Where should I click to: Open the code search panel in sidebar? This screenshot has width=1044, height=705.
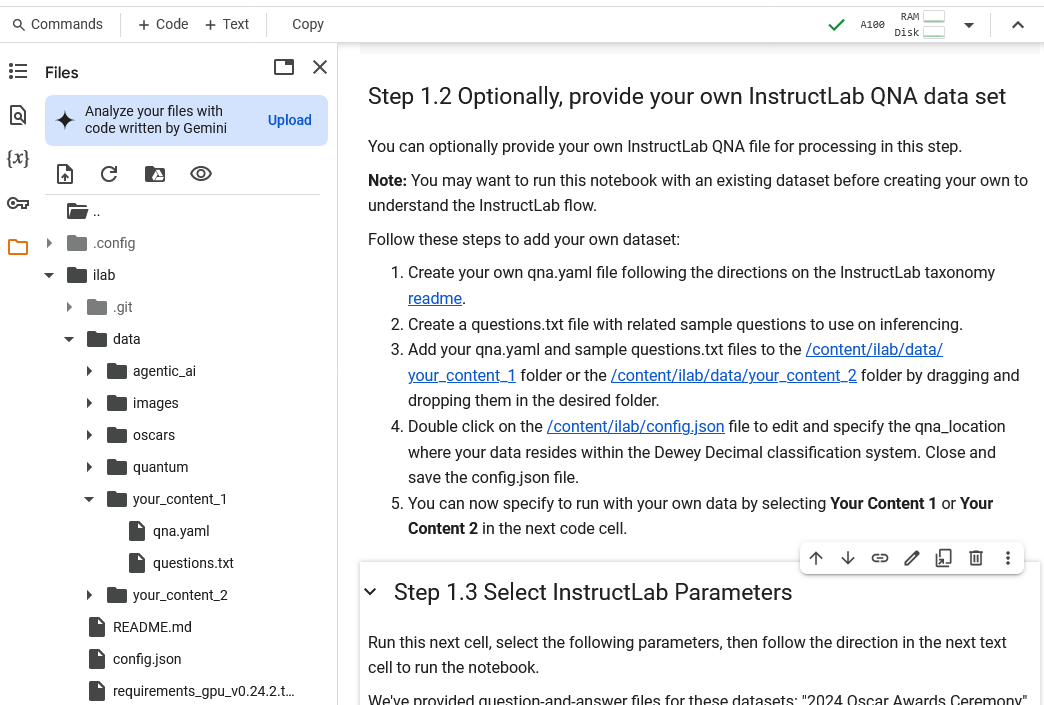[17, 115]
